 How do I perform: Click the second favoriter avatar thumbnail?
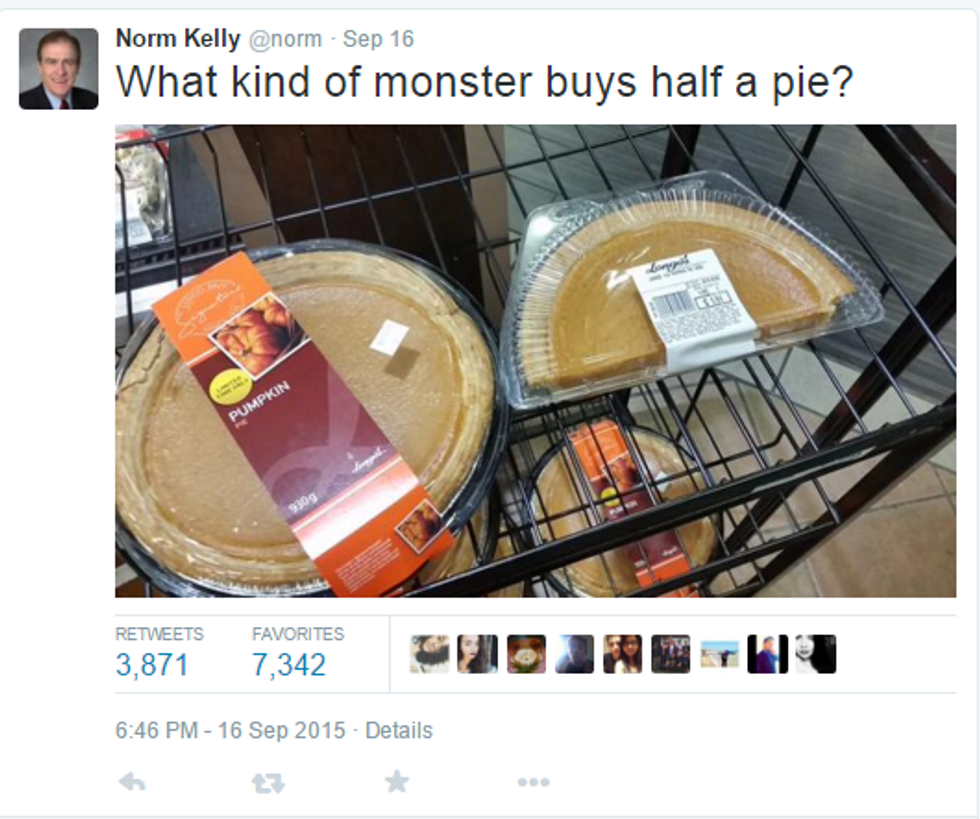478,654
